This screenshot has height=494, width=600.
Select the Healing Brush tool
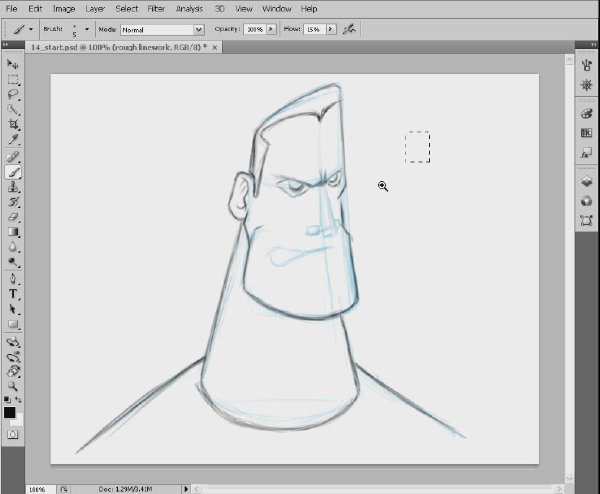coord(13,157)
